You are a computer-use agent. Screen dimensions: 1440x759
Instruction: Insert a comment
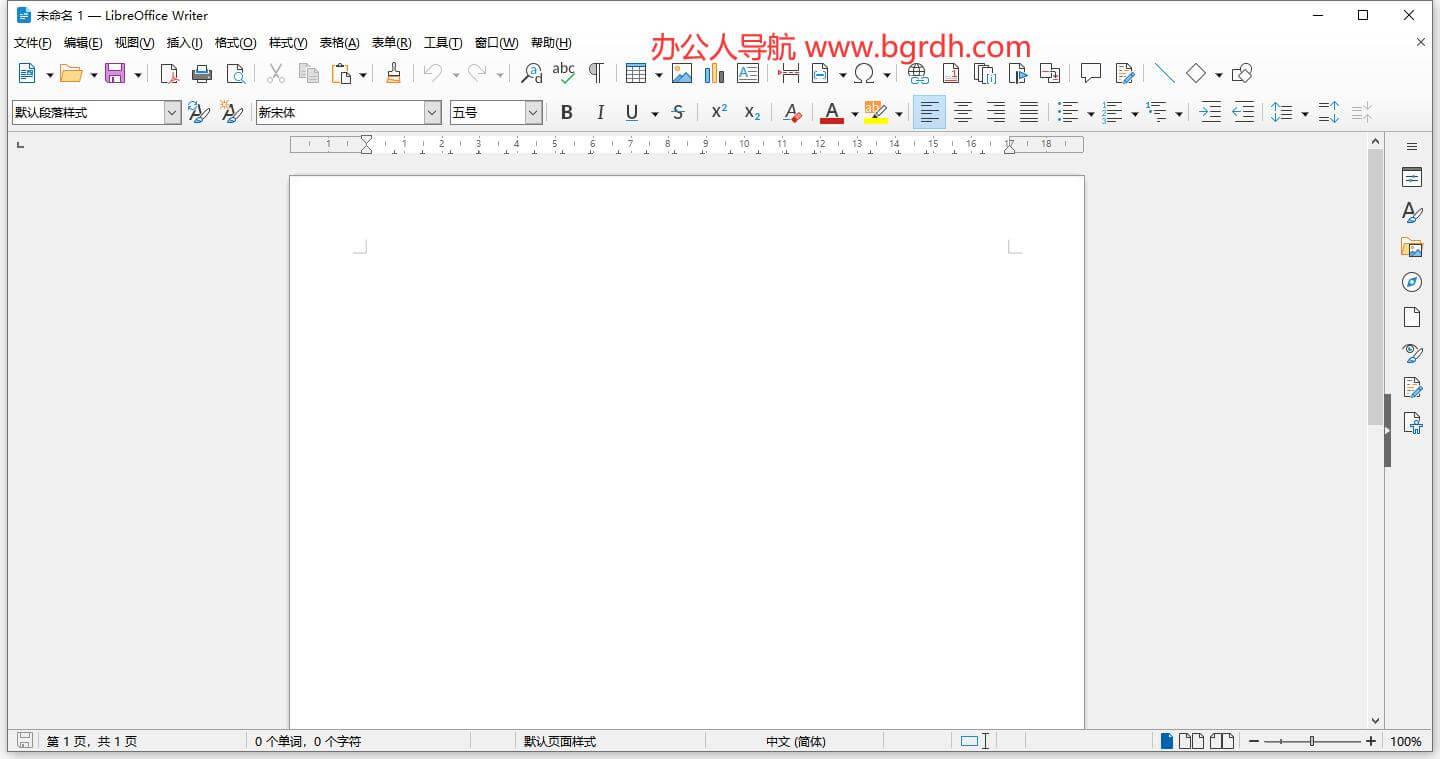click(x=1090, y=73)
